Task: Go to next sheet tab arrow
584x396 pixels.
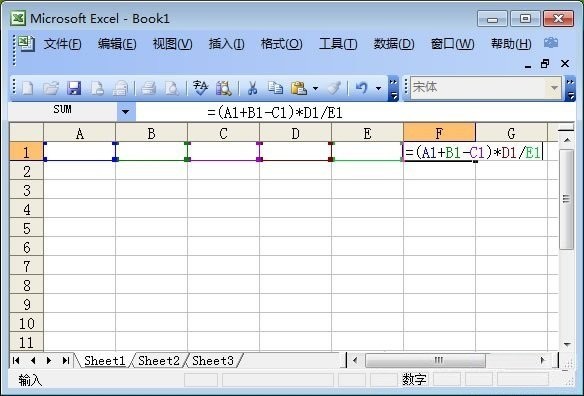Action: (x=49, y=360)
